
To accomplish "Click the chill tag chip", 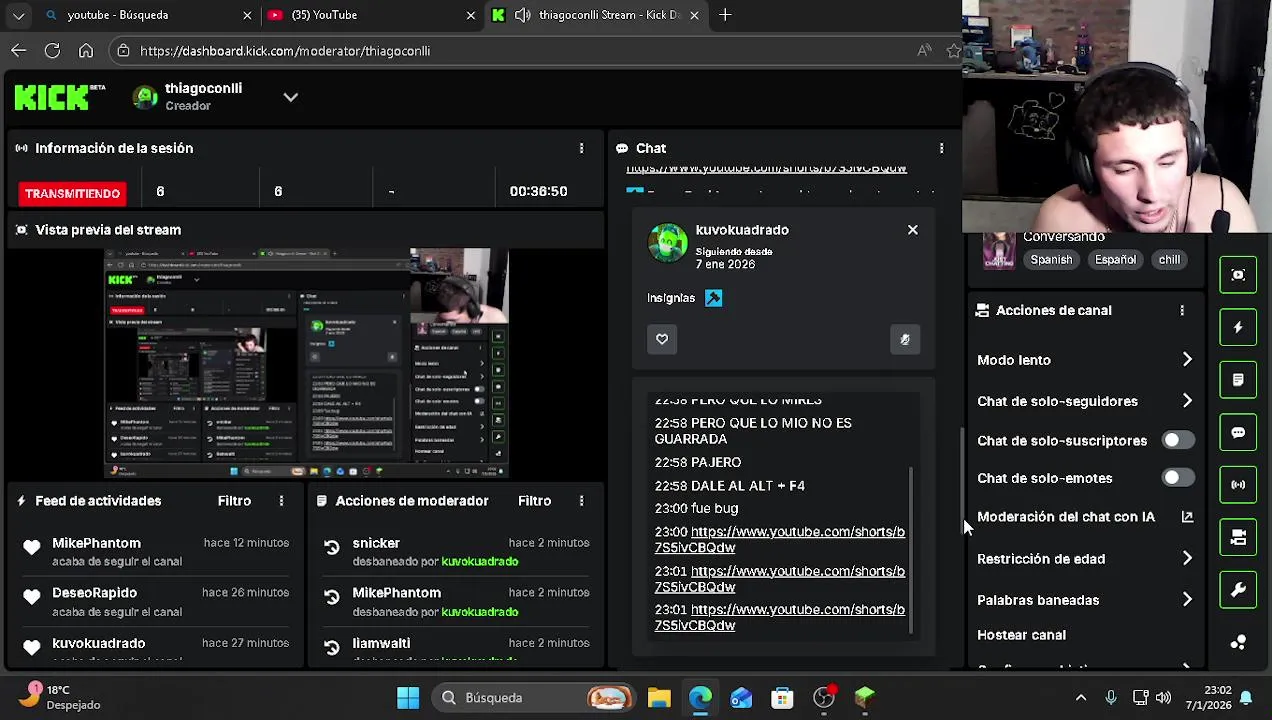I will click(1169, 259).
